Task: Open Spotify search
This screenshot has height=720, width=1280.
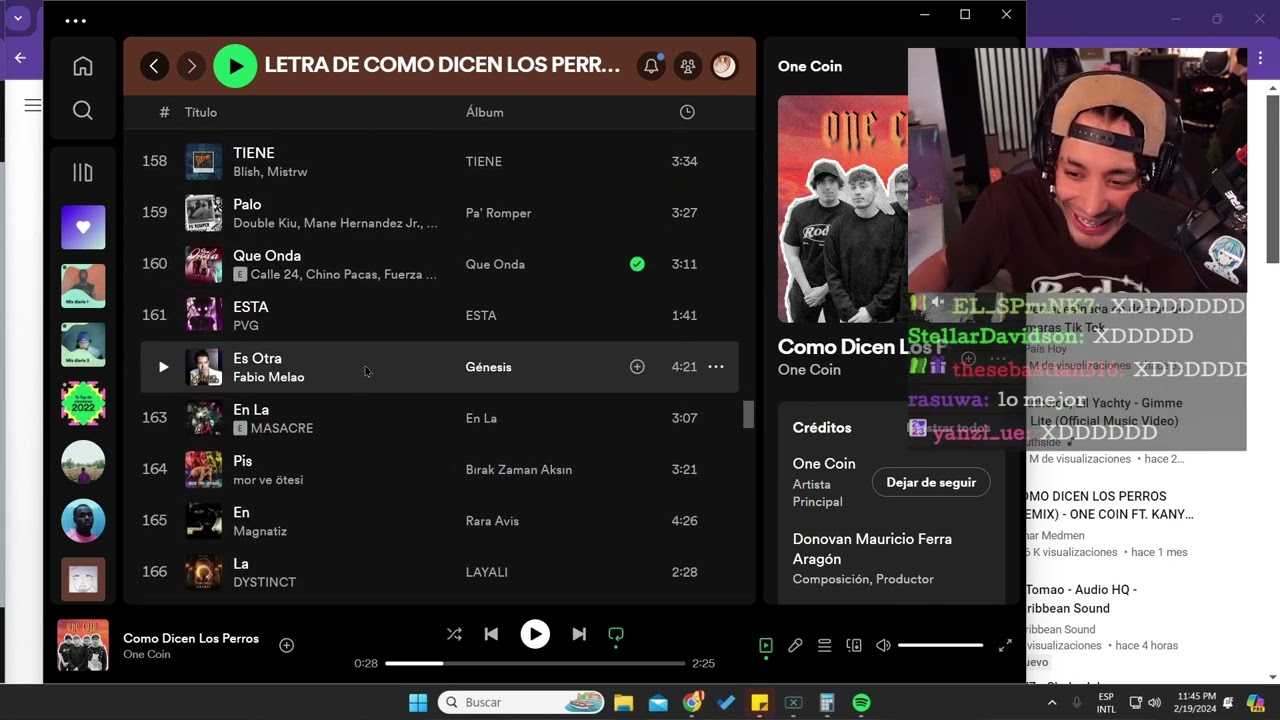Action: pos(83,110)
